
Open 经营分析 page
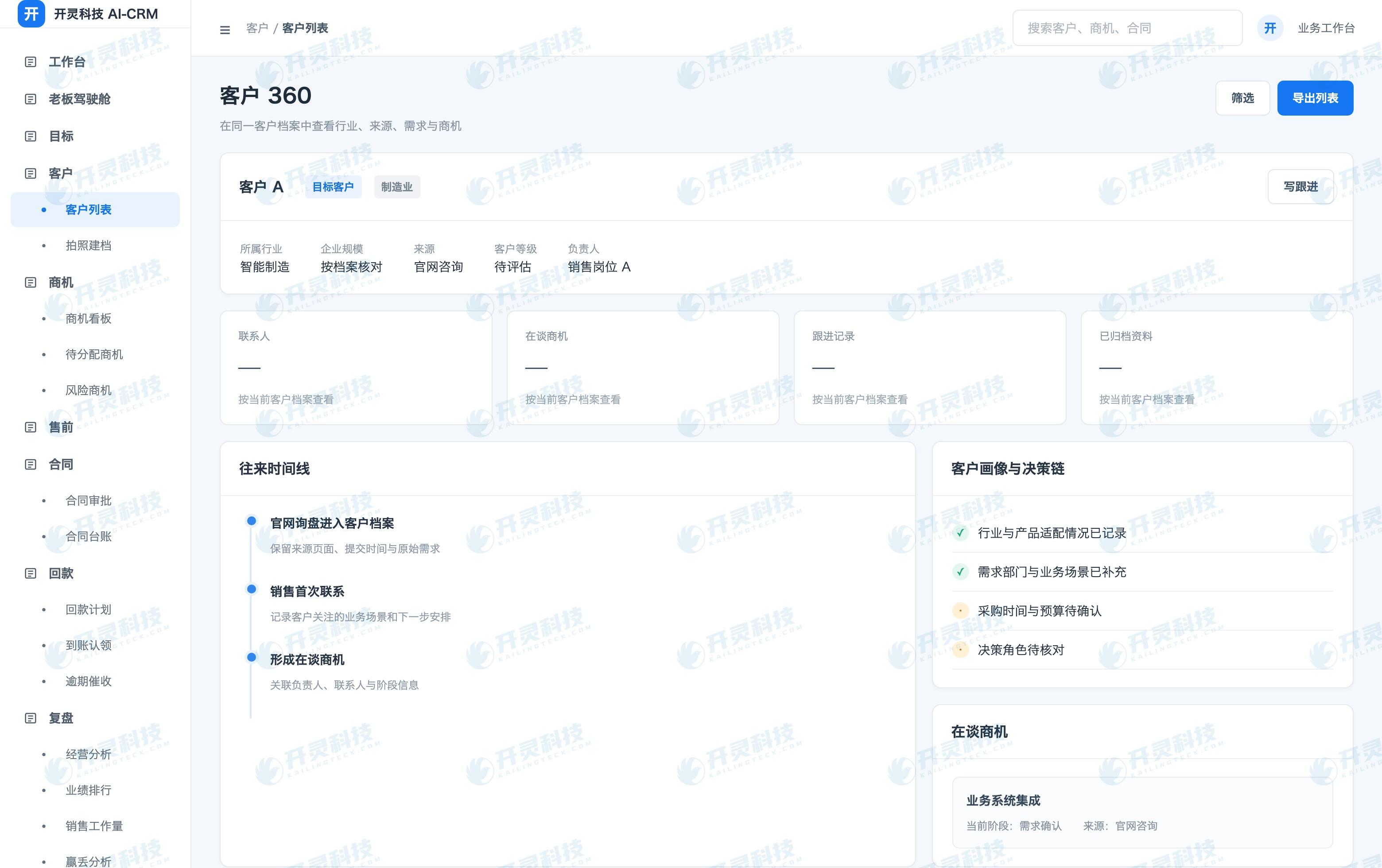tap(95, 755)
